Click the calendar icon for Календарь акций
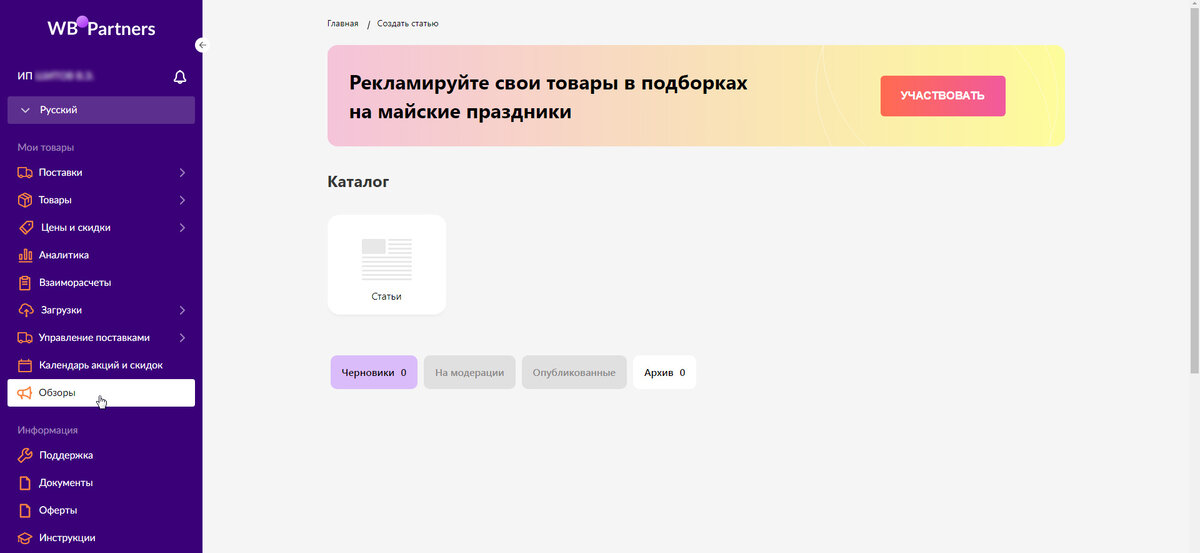Viewport: 1200px width, 553px height. pos(25,365)
